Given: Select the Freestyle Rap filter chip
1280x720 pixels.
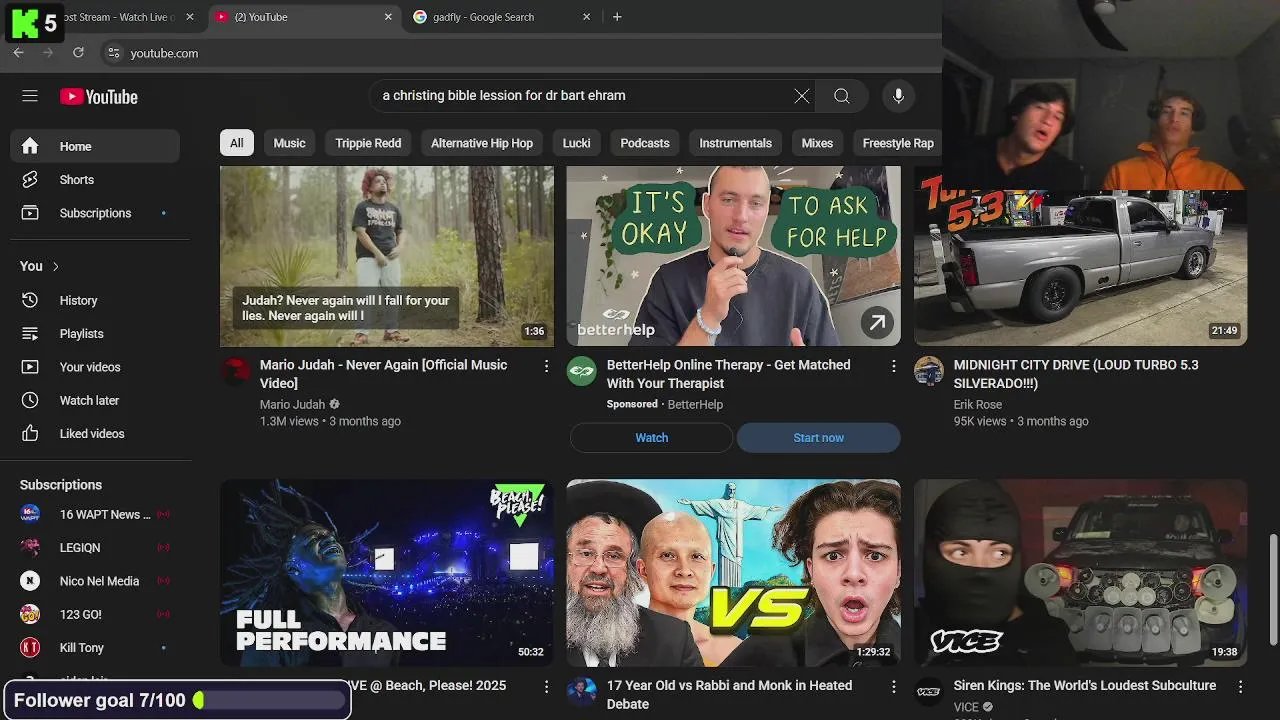Looking at the screenshot, I should point(898,143).
